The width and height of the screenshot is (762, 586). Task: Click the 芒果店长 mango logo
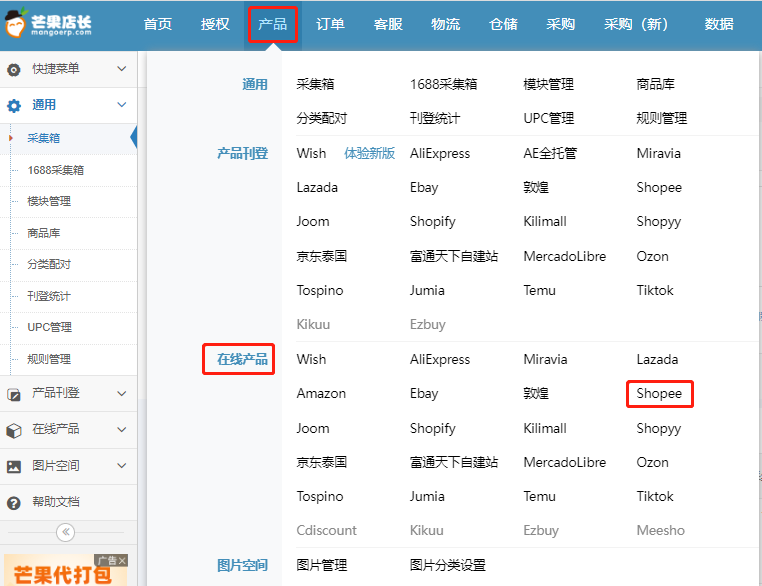click(x=48, y=23)
